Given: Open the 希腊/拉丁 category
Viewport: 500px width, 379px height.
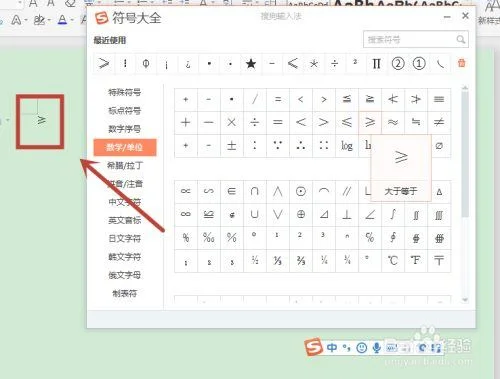Looking at the screenshot, I should 125,165.
